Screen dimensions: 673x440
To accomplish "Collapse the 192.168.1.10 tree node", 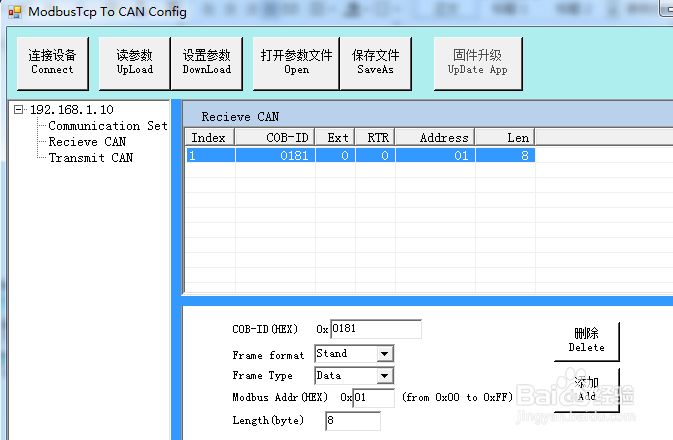I will (x=18, y=110).
